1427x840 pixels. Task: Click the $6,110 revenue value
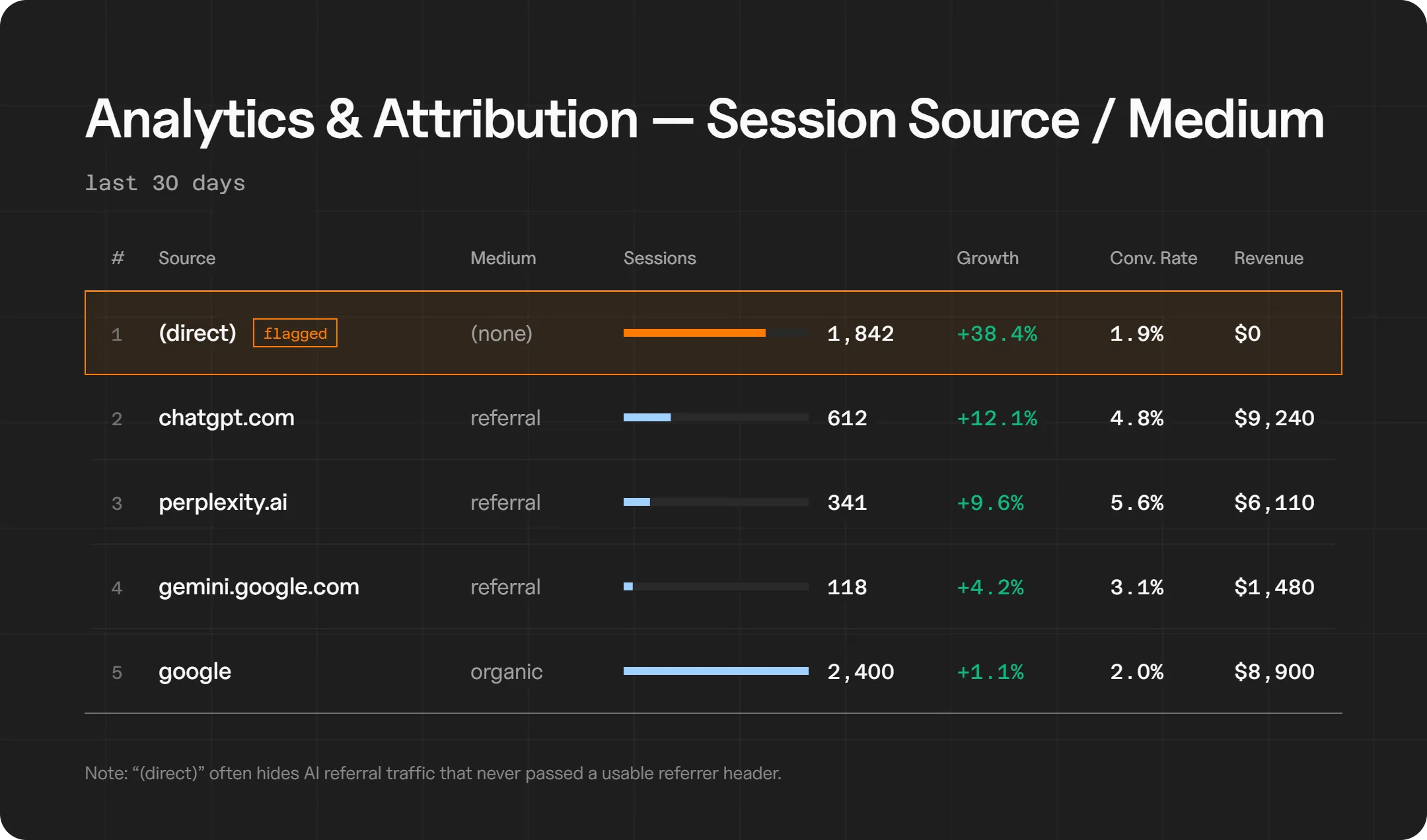click(x=1274, y=503)
